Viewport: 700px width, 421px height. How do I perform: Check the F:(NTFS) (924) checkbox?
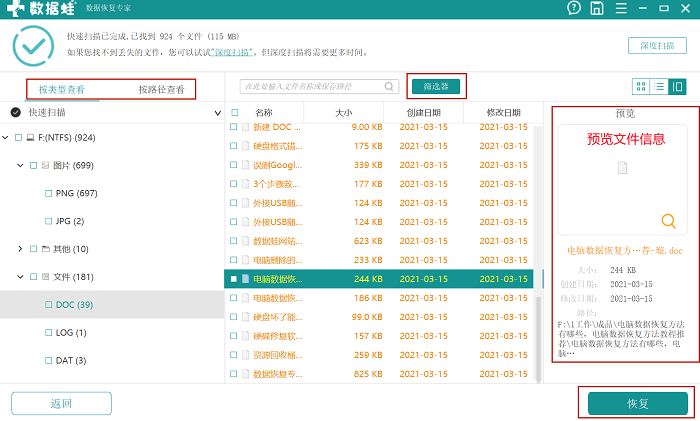click(18, 138)
